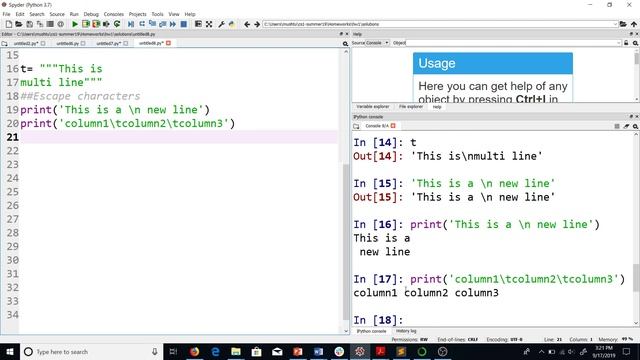
Task: Open the Search menu
Action: [x=37, y=14]
